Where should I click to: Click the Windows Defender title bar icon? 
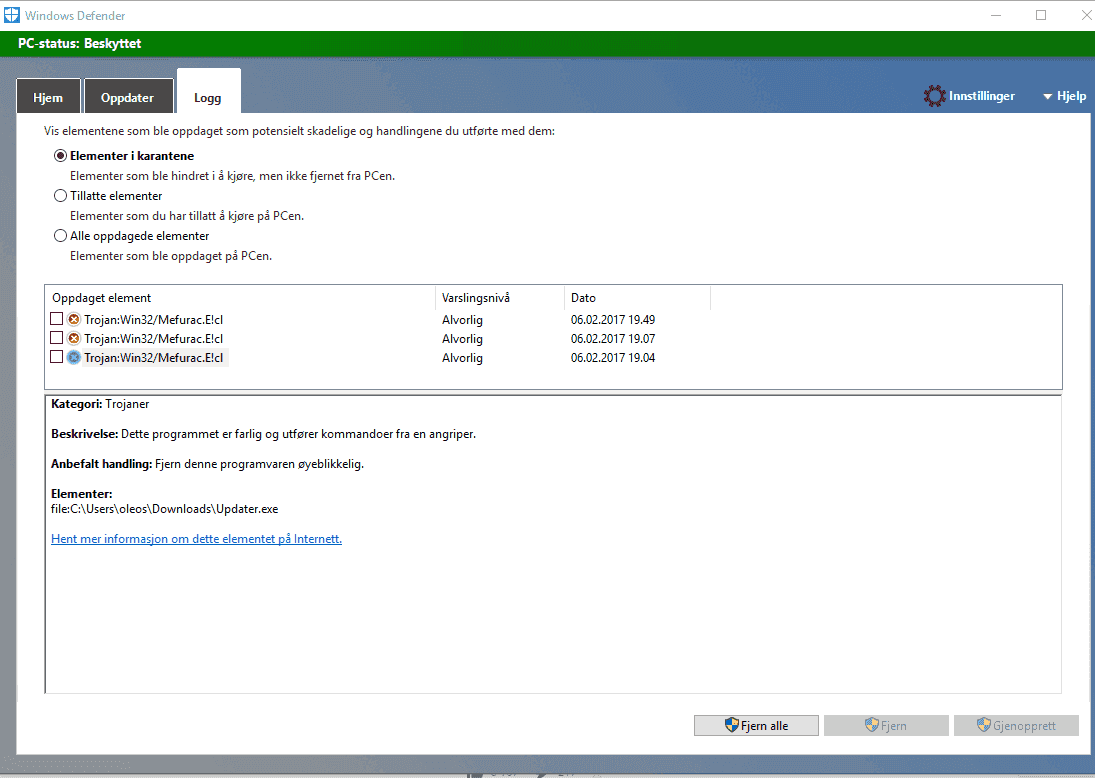(x=12, y=15)
